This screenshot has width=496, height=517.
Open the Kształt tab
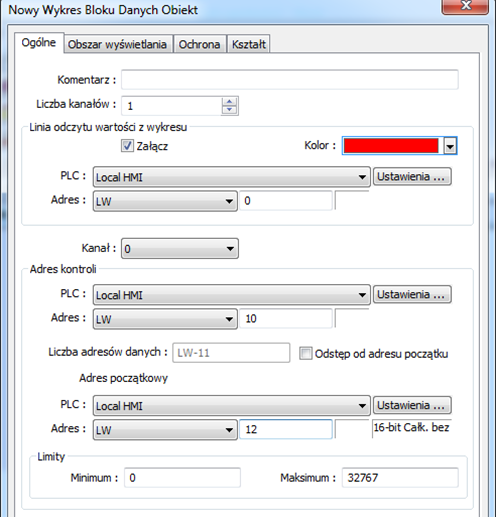[x=249, y=44]
